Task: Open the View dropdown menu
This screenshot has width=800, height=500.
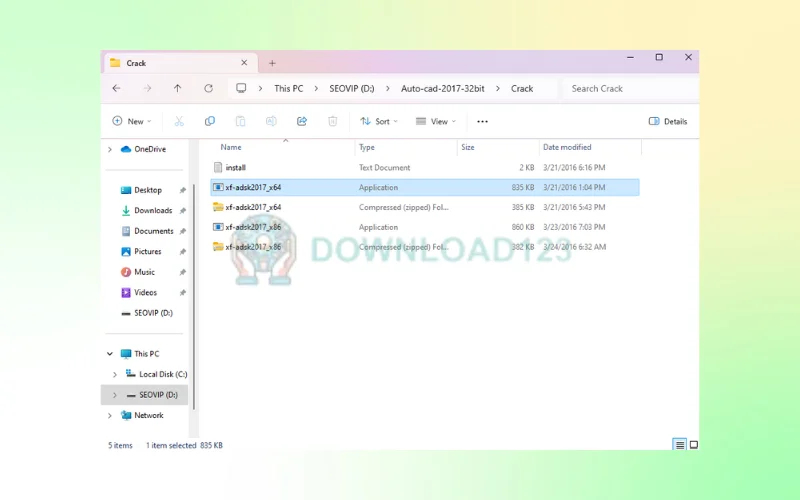Action: (x=435, y=121)
